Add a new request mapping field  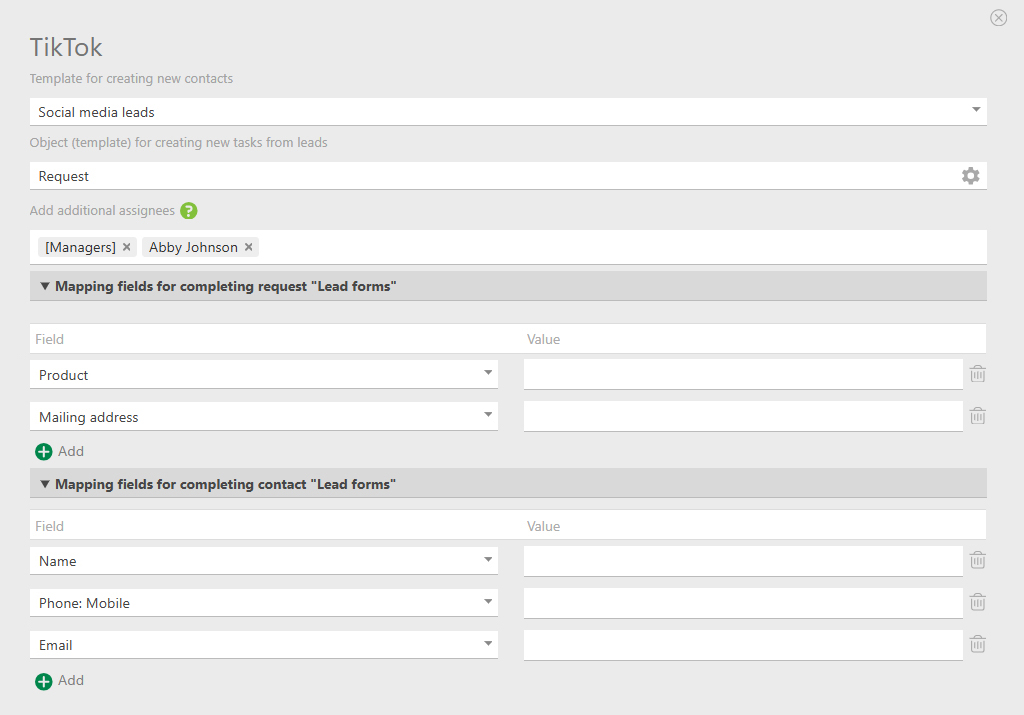tap(59, 451)
